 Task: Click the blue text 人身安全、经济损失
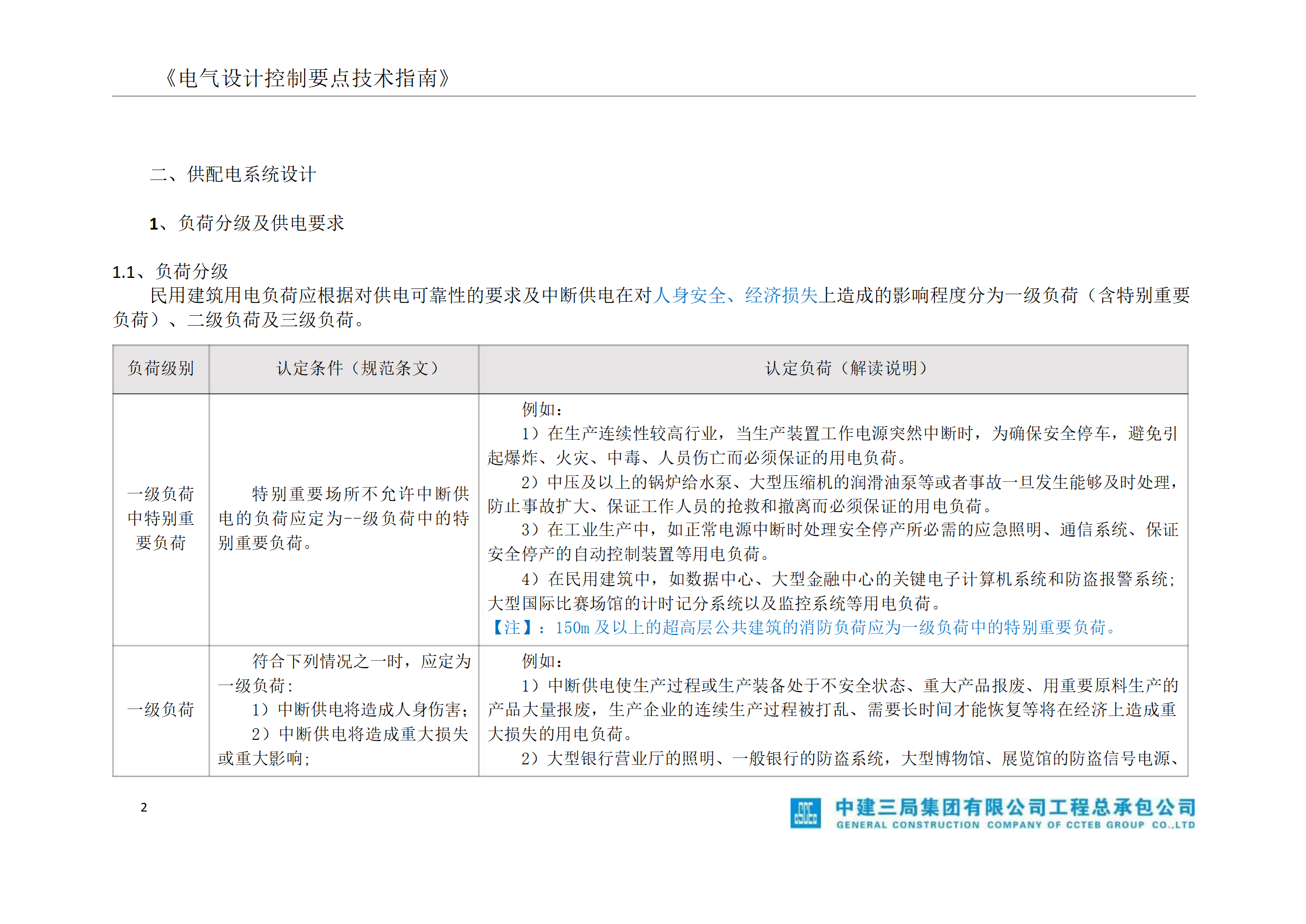coord(735,295)
